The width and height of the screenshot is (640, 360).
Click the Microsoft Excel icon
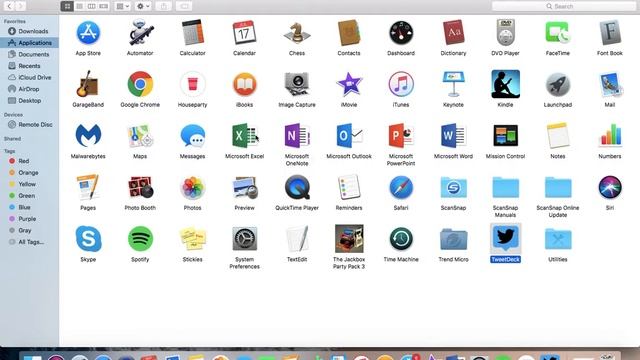click(x=244, y=136)
